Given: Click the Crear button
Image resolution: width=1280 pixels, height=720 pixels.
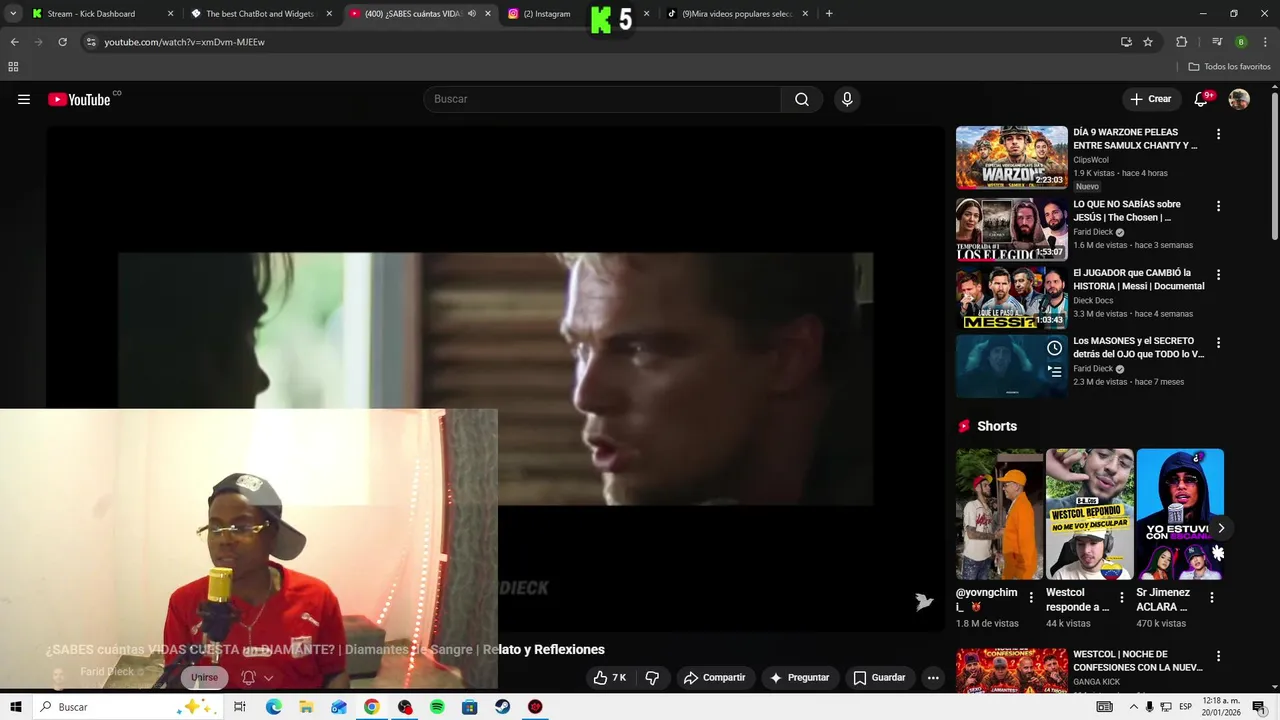Looking at the screenshot, I should point(1150,99).
